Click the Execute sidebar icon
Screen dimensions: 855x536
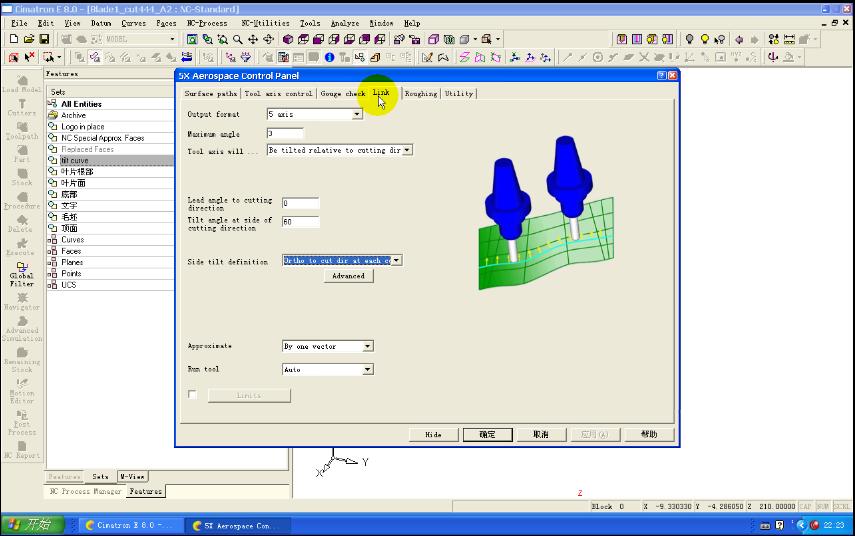(x=22, y=247)
